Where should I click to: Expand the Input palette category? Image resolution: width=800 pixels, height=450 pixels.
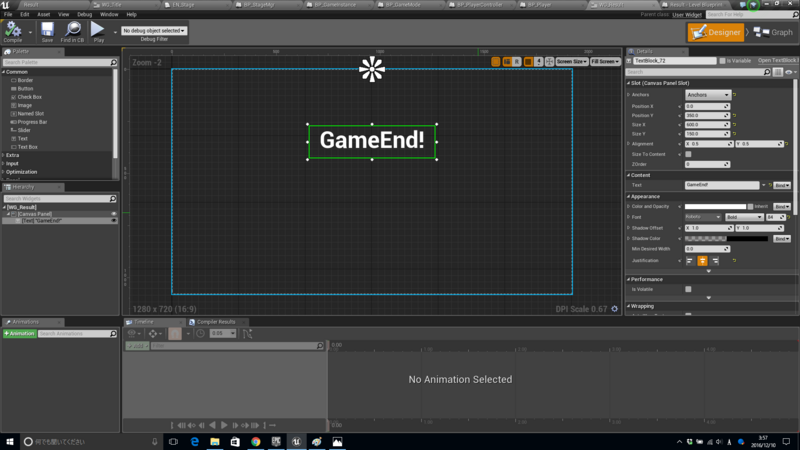pos(4,164)
